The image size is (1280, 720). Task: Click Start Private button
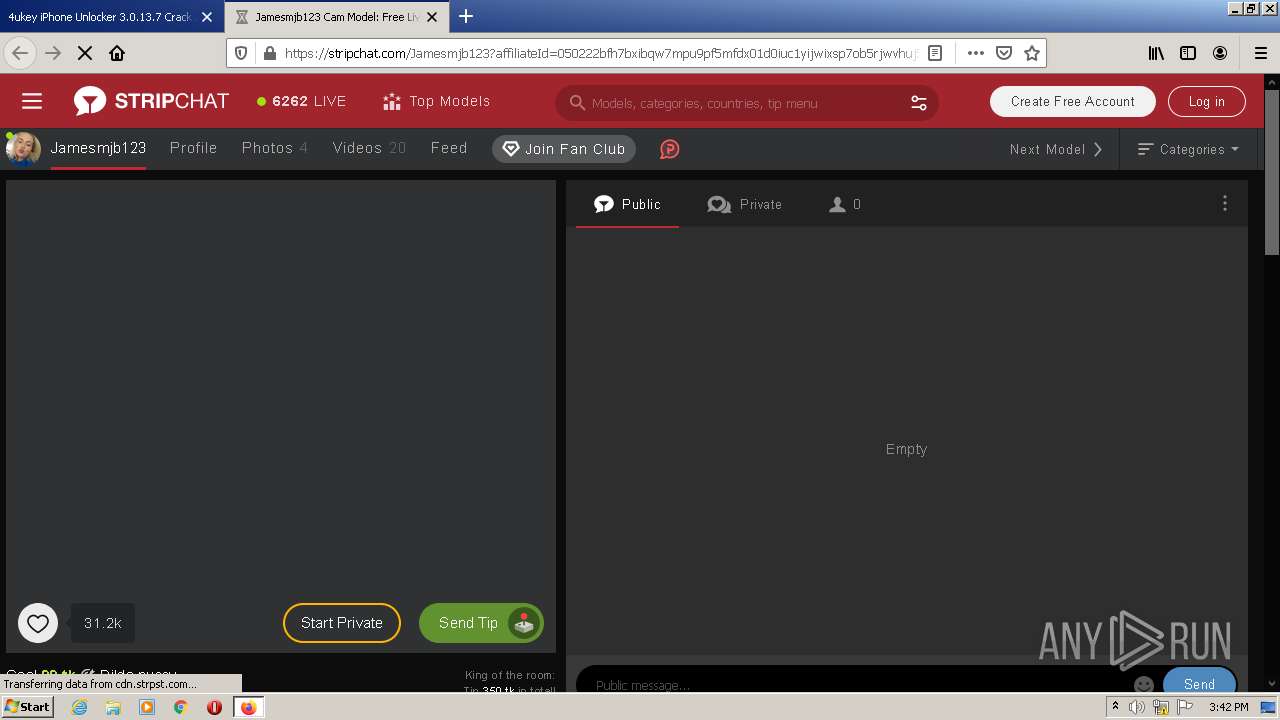point(342,623)
